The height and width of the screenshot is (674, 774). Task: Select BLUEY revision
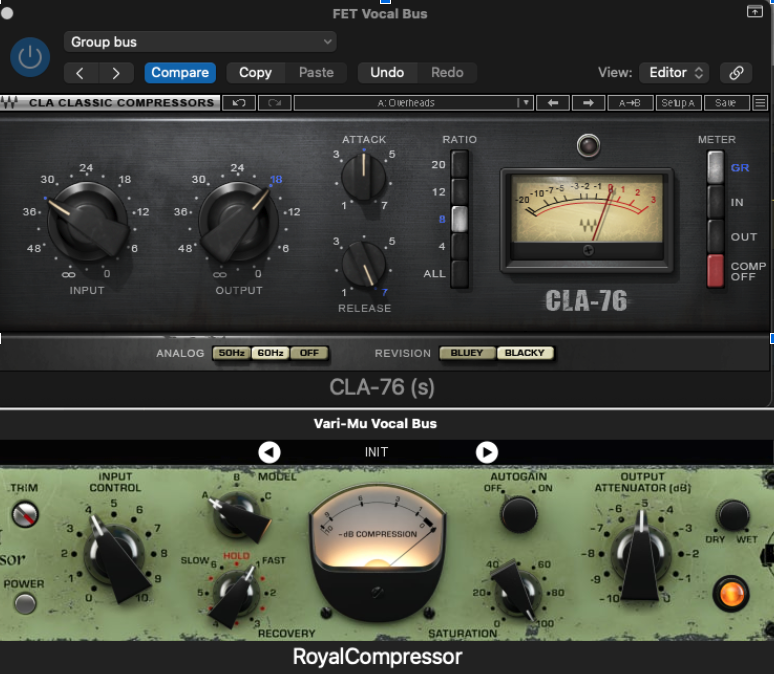point(467,353)
